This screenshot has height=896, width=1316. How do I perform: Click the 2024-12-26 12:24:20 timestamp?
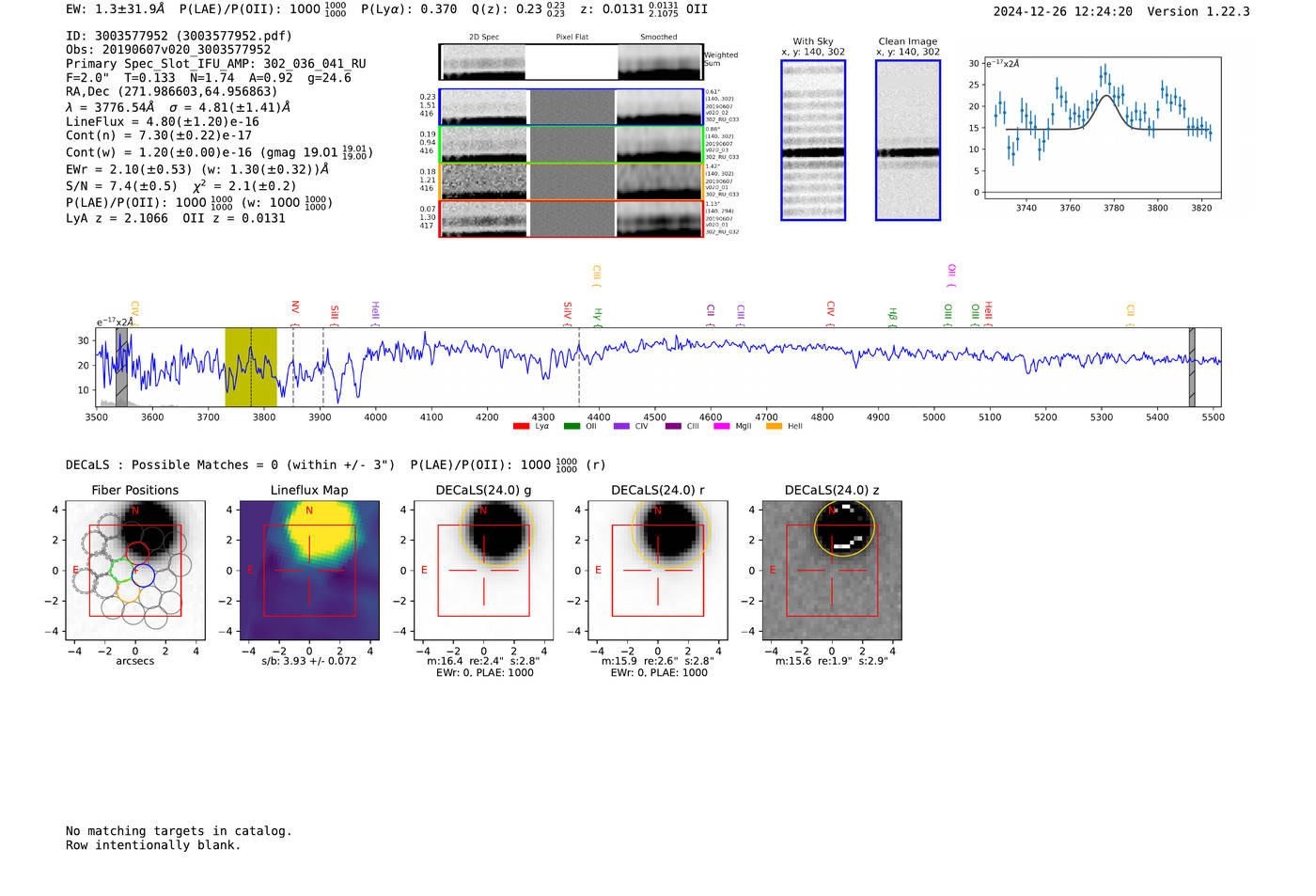tap(1063, 11)
